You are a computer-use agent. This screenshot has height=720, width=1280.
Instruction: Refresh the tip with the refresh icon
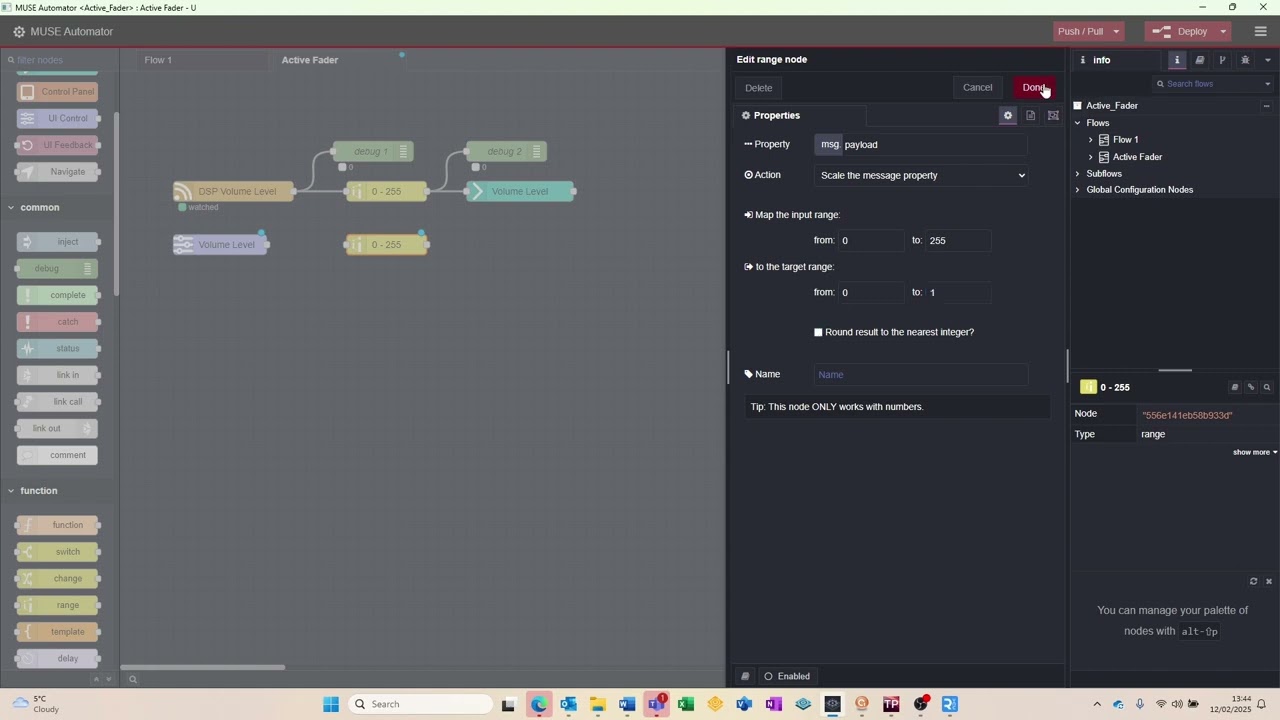coord(1253,581)
